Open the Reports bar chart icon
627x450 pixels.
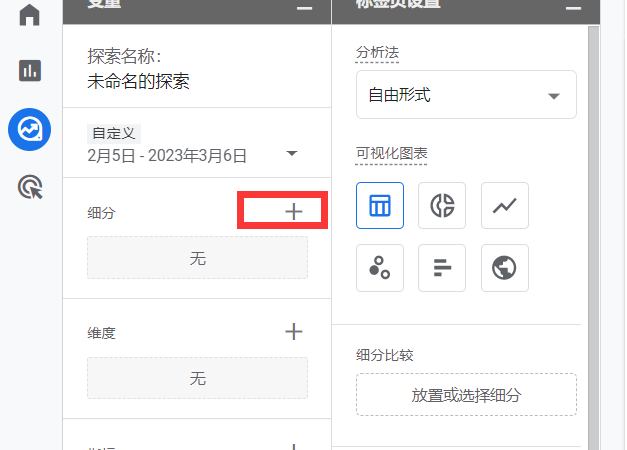(30, 70)
